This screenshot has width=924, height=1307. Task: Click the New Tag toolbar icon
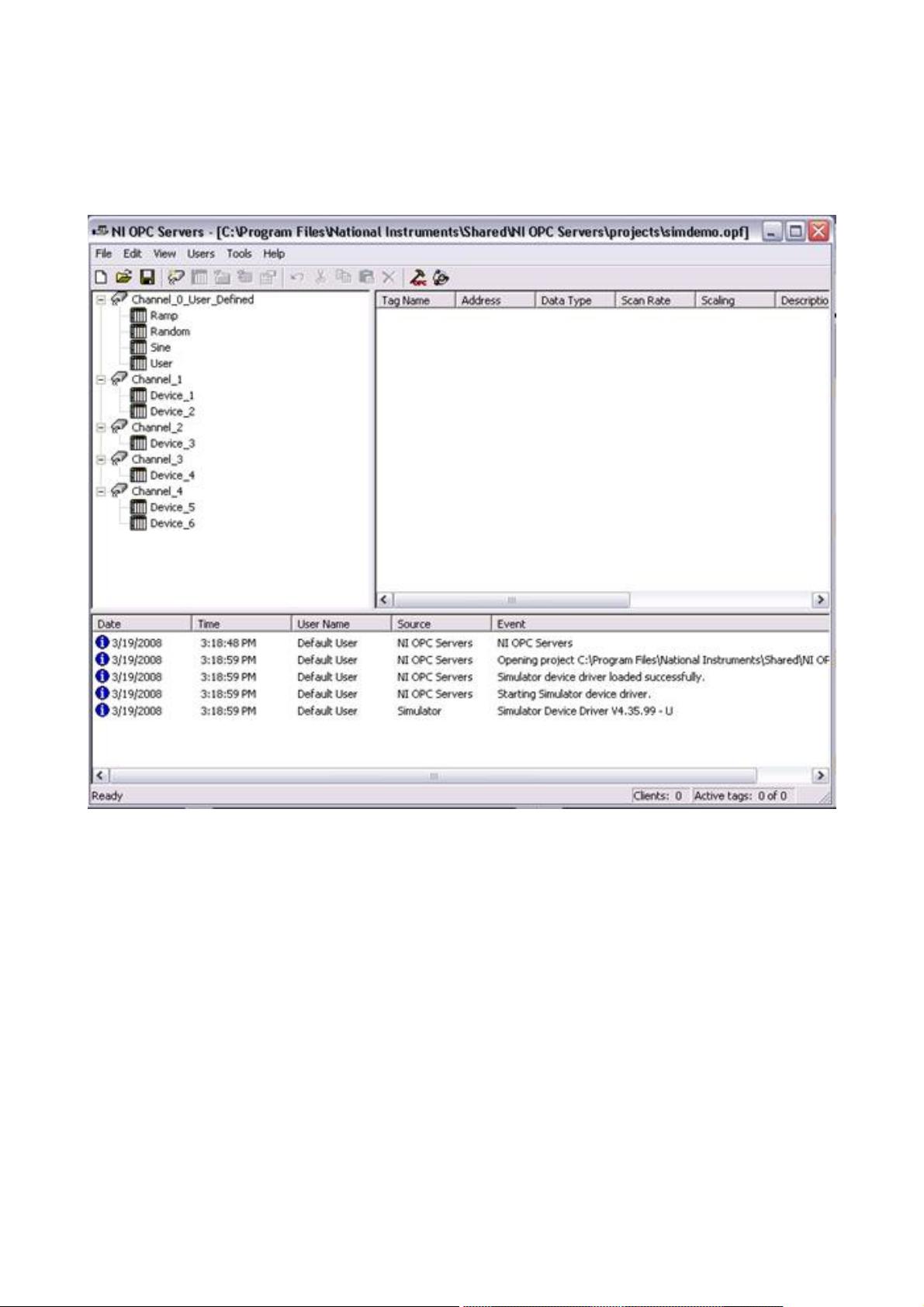tap(245, 277)
